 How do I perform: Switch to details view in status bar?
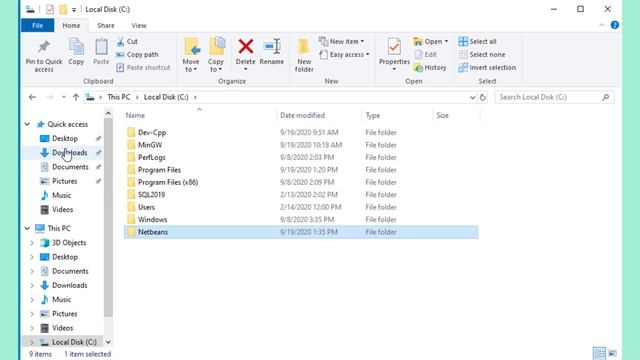[x=600, y=353]
